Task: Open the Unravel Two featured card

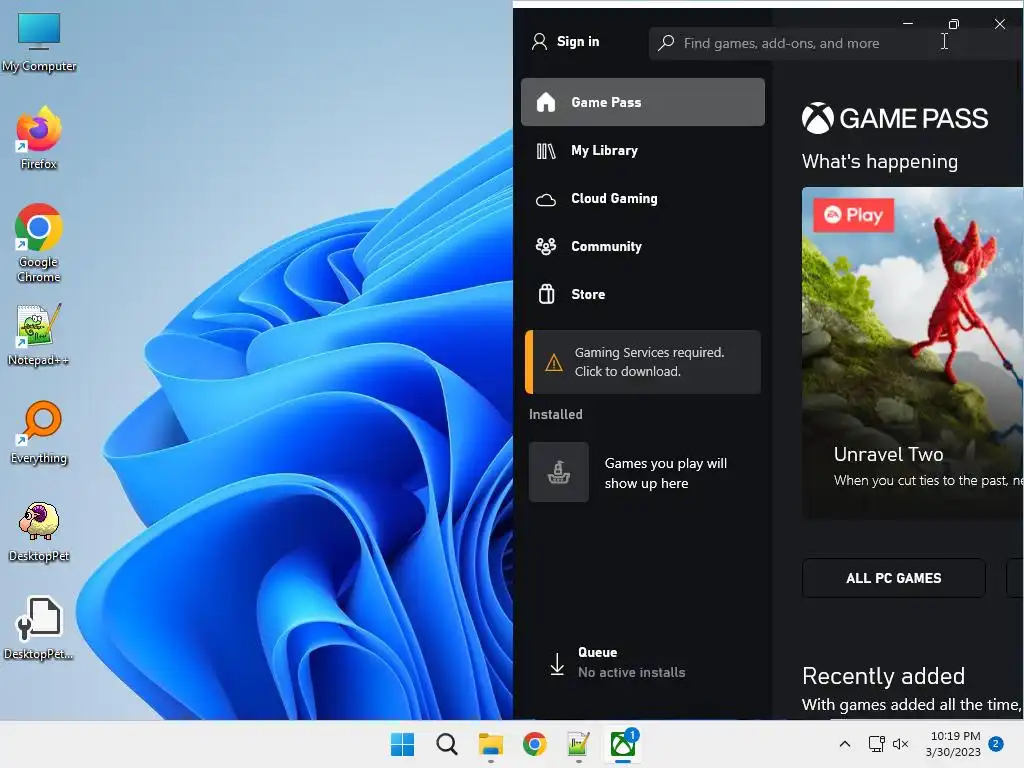Action: (x=913, y=353)
